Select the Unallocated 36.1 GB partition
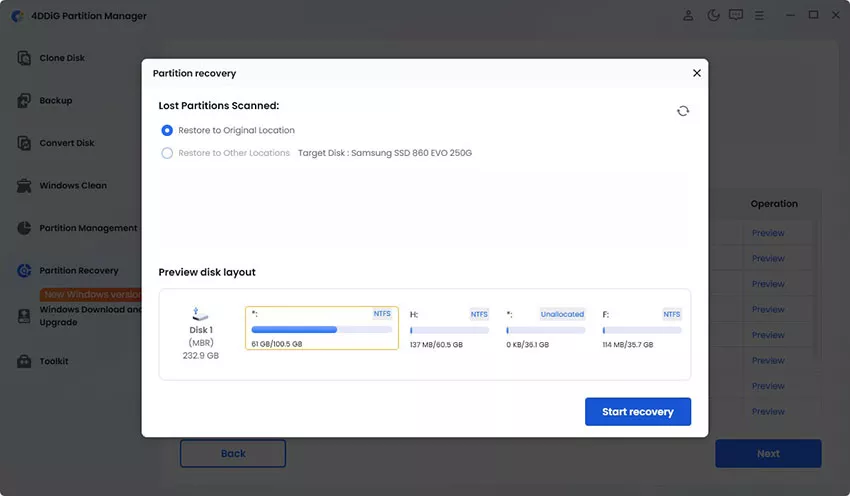Screen dimensions: 850x496 tap(546, 328)
